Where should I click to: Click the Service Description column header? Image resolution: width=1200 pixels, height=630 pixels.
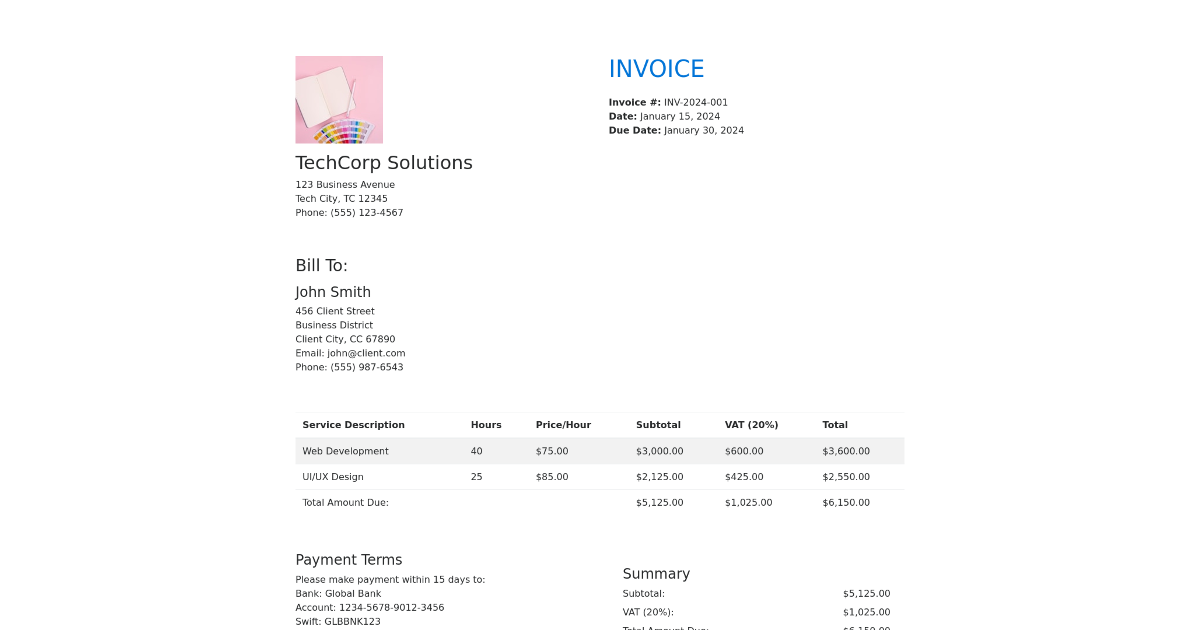click(353, 425)
